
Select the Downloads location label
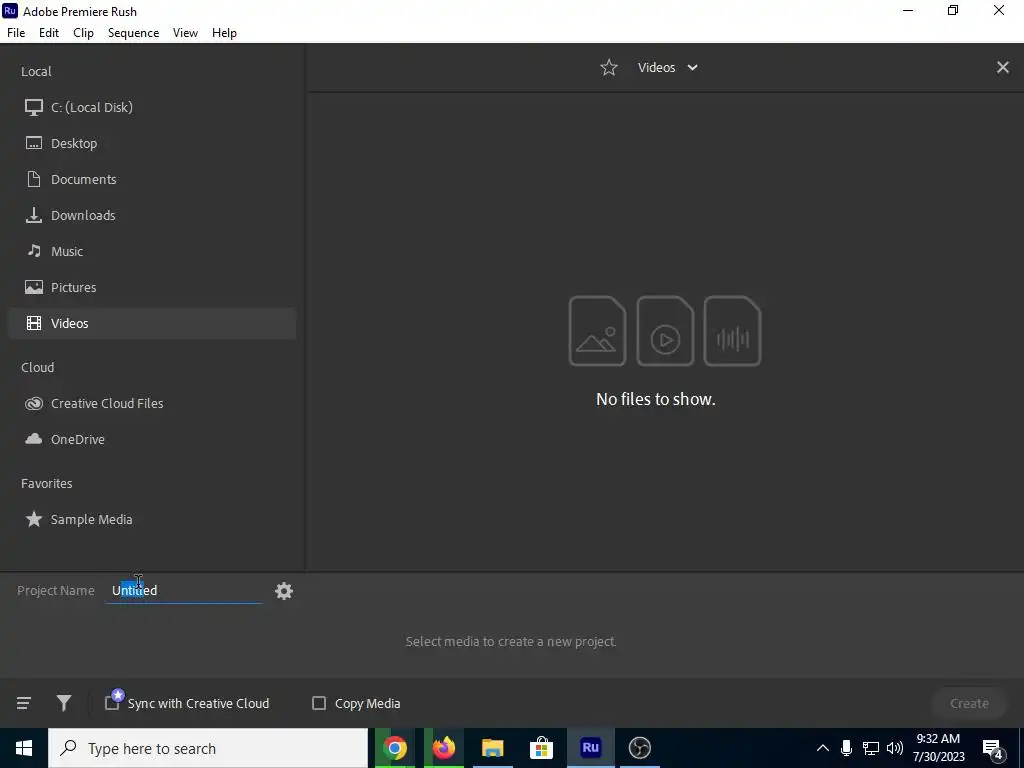83,216
